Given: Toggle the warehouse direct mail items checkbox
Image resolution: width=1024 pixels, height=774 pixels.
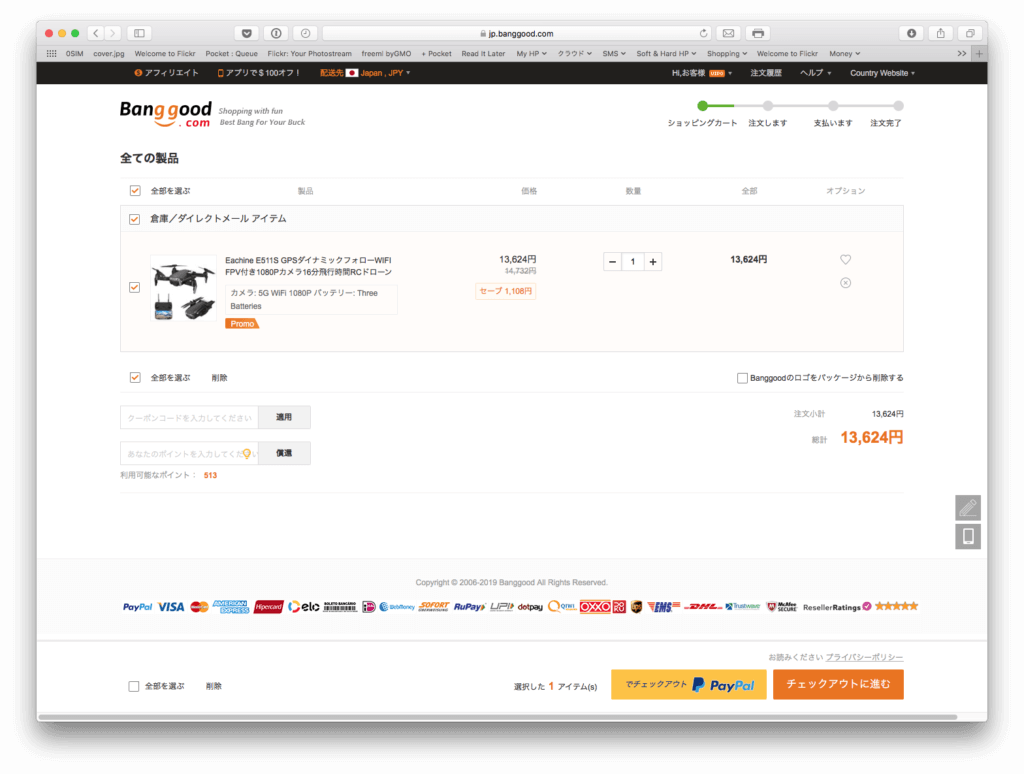Looking at the screenshot, I should click(135, 219).
